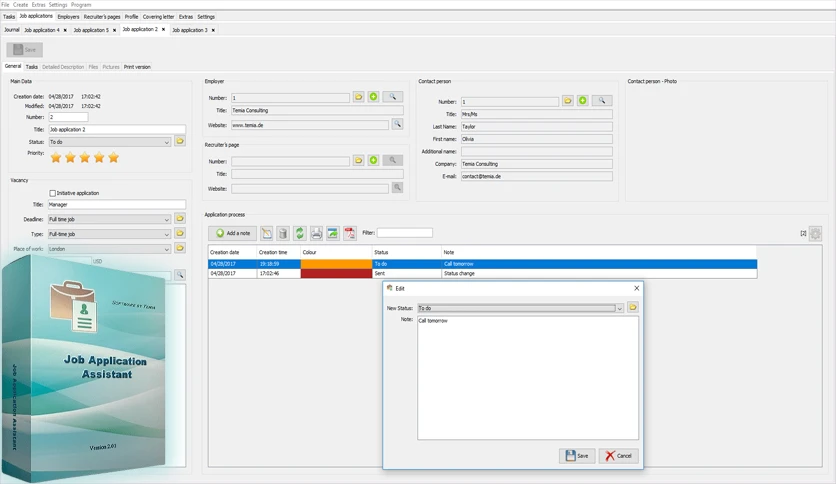Image resolution: width=836 pixels, height=484 pixels.
Task: Click the lookup icon beside recruiter's Website field
Action: coord(397,188)
